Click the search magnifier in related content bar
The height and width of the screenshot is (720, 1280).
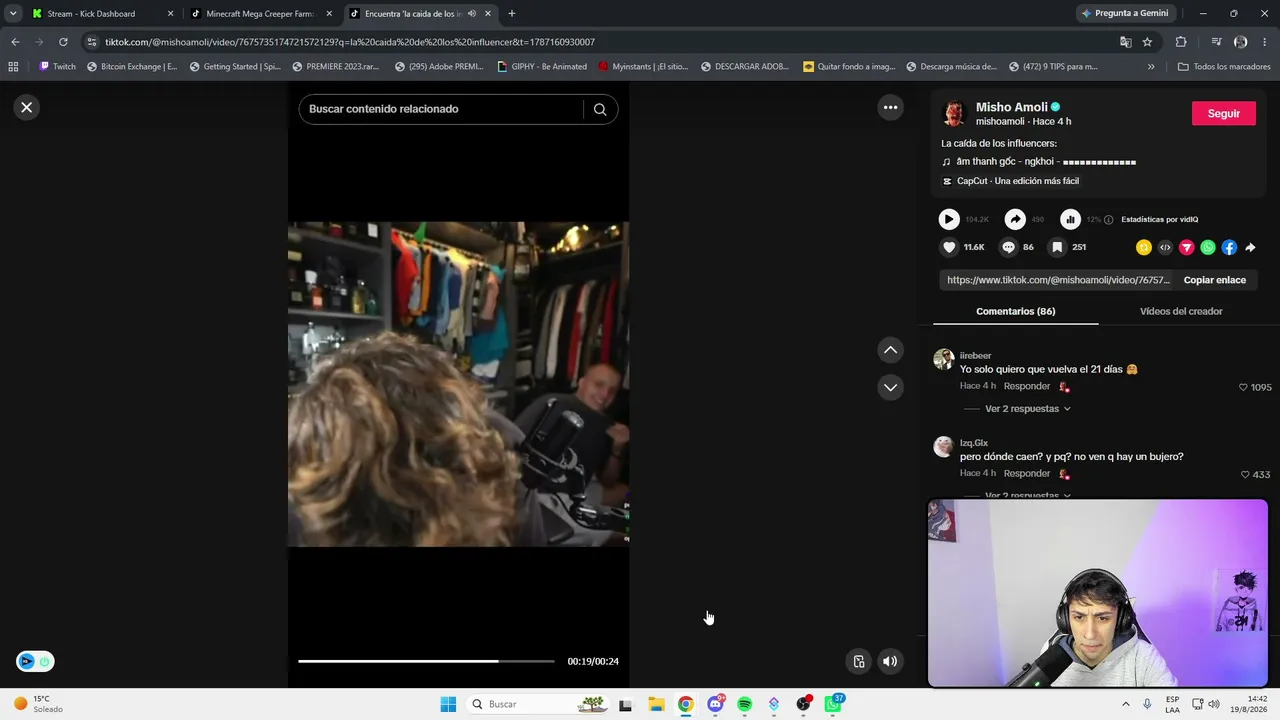600,109
